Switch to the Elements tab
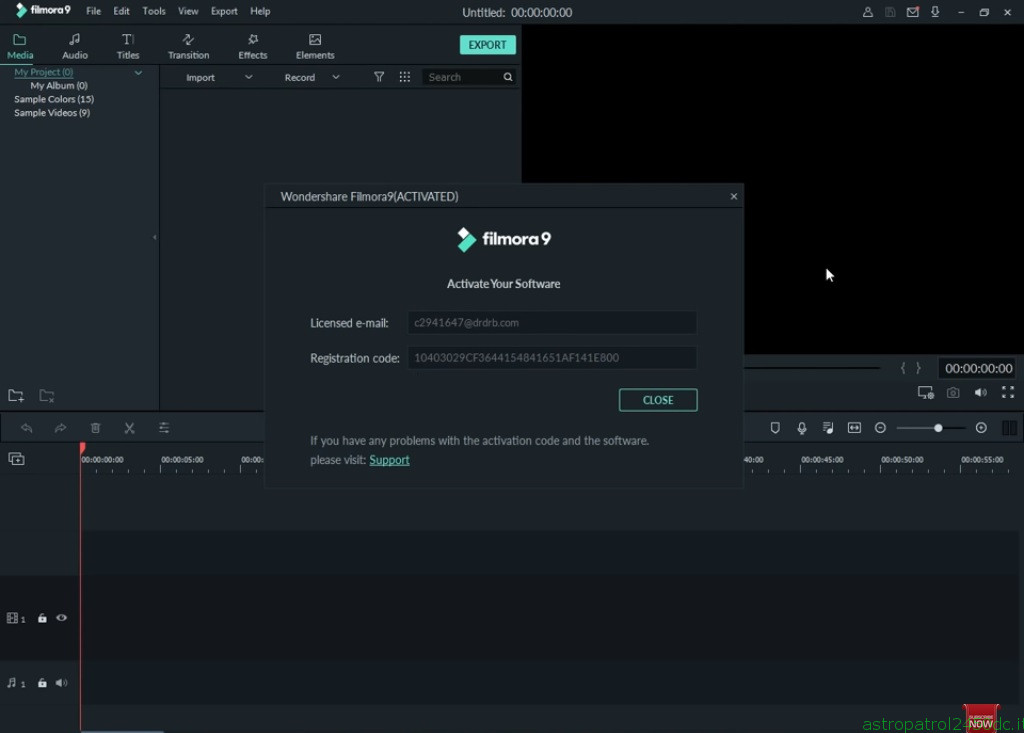This screenshot has height=733, width=1024. pyautogui.click(x=315, y=46)
